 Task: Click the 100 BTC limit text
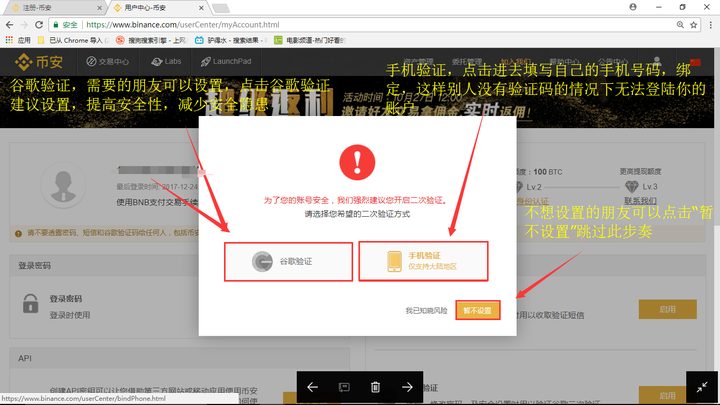(x=547, y=172)
